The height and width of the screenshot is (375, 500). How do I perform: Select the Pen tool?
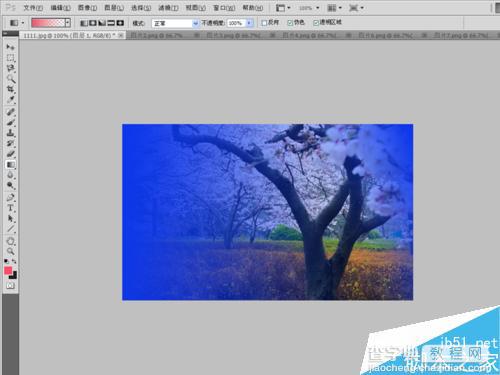click(10, 197)
